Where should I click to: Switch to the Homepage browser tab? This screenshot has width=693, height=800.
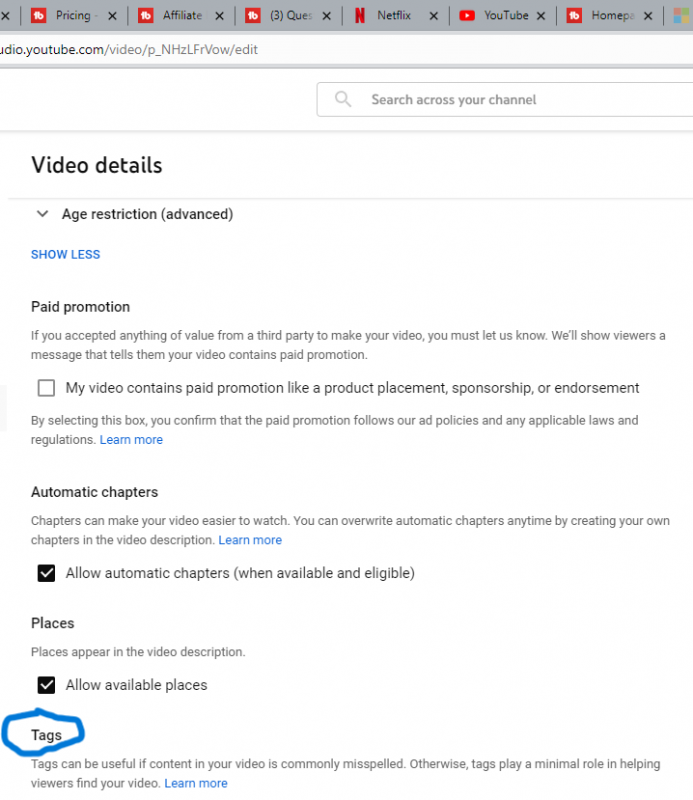(611, 16)
